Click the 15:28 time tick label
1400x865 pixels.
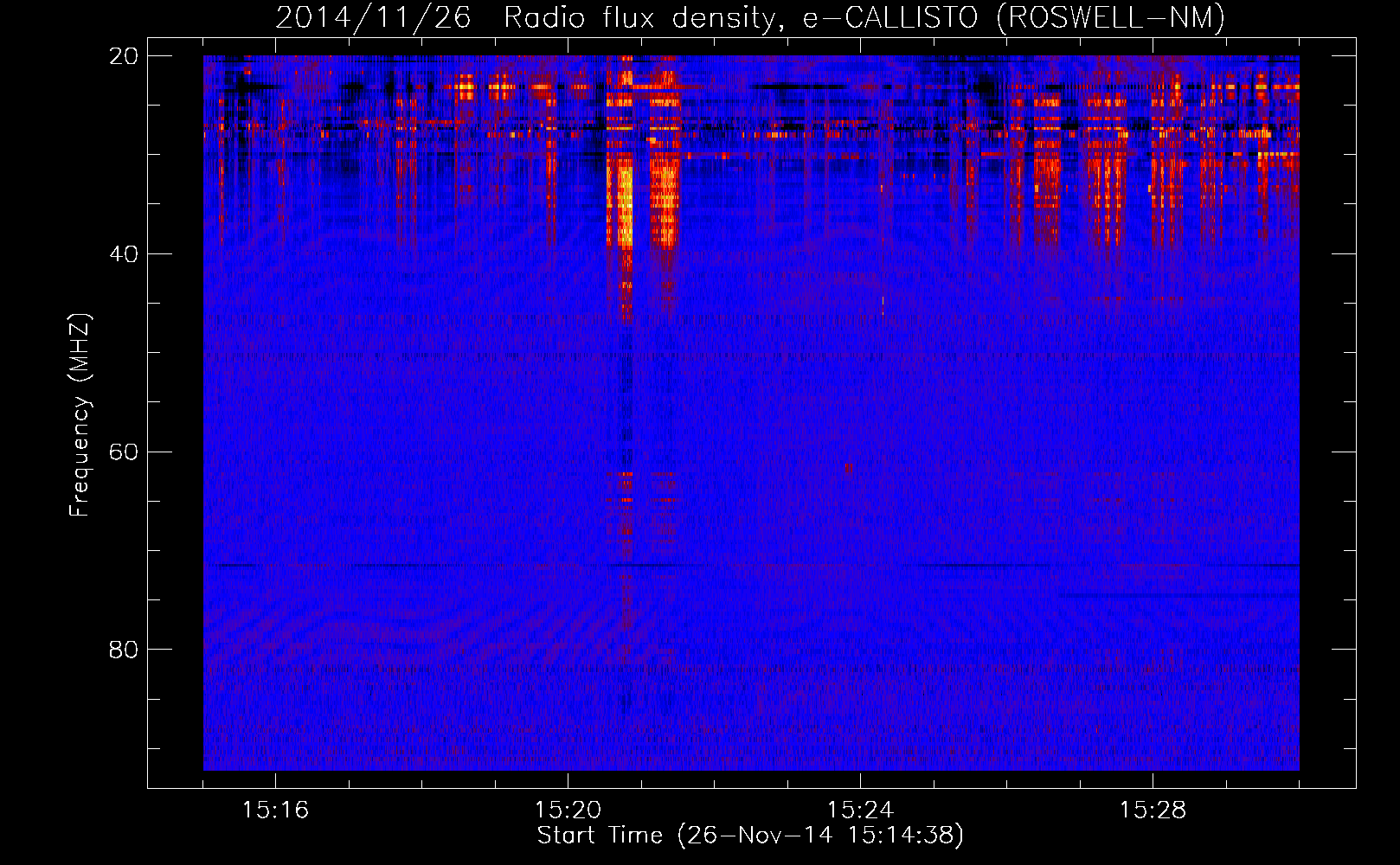pos(1153,810)
